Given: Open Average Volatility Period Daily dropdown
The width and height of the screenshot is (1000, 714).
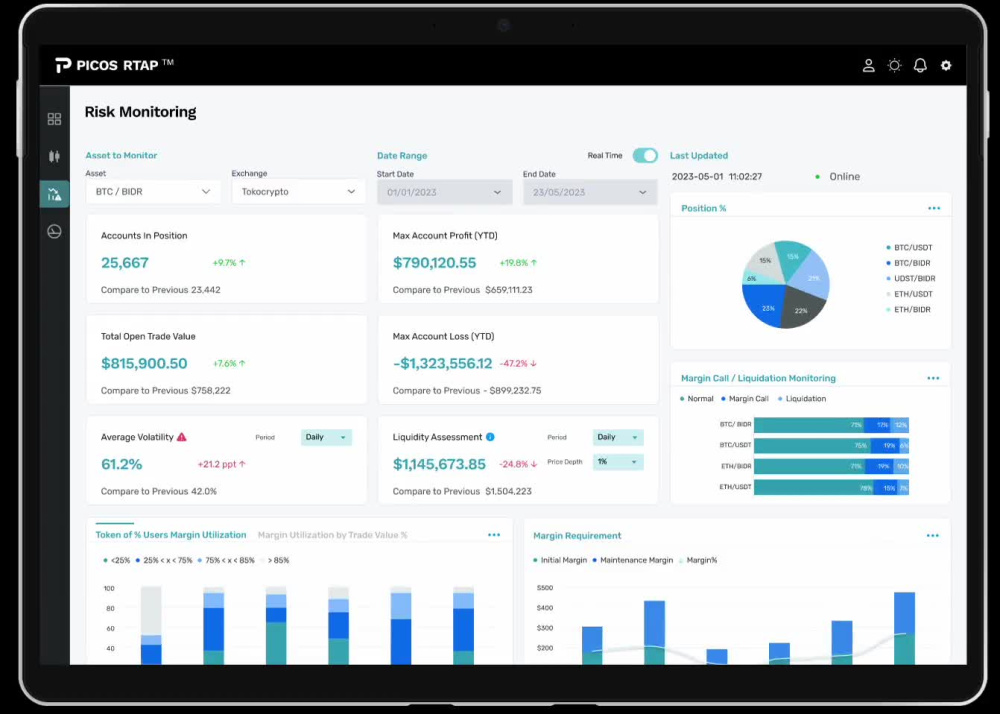Looking at the screenshot, I should pos(326,437).
